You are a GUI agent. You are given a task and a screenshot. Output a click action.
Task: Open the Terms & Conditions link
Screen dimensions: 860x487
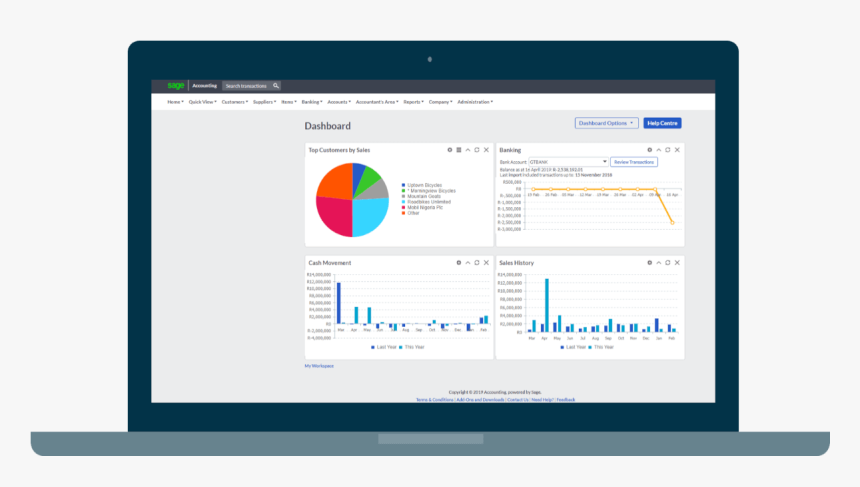tap(434, 400)
